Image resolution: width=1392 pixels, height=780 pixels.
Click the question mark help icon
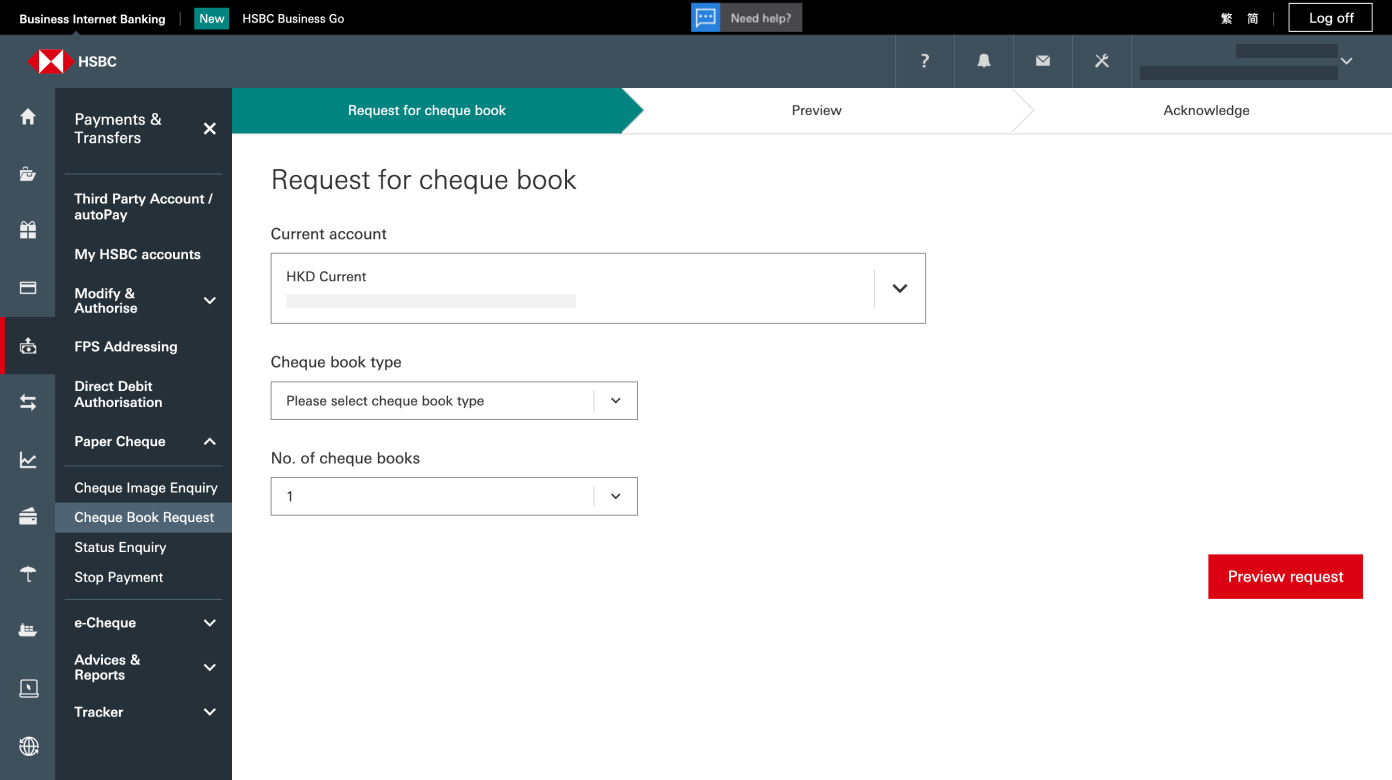pos(925,61)
